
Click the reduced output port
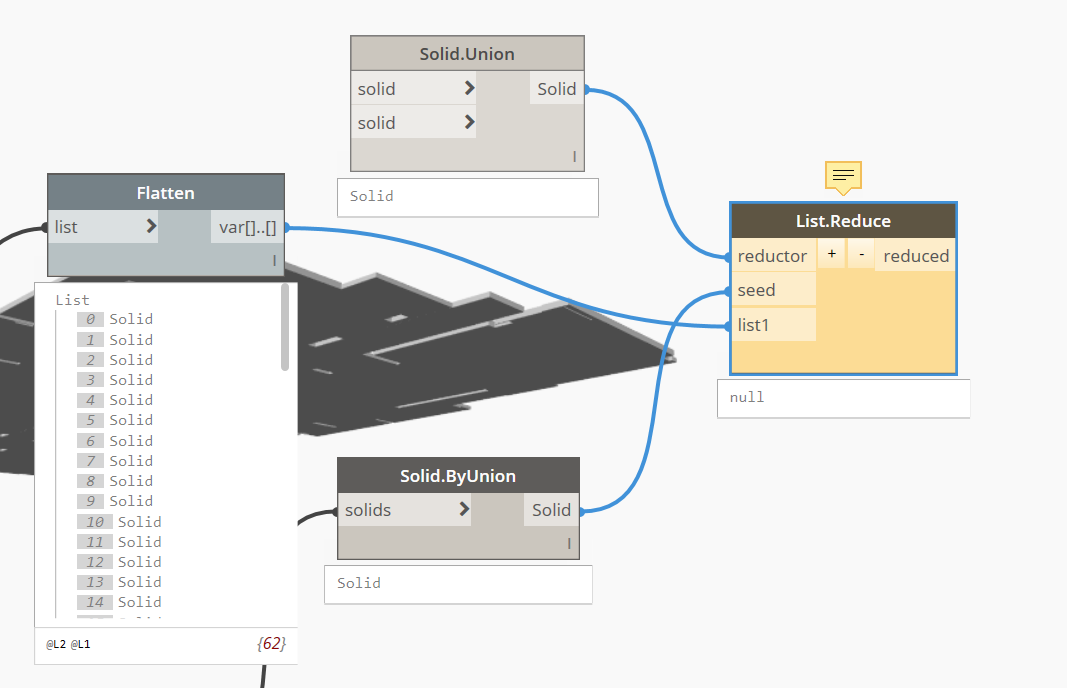[x=915, y=256]
